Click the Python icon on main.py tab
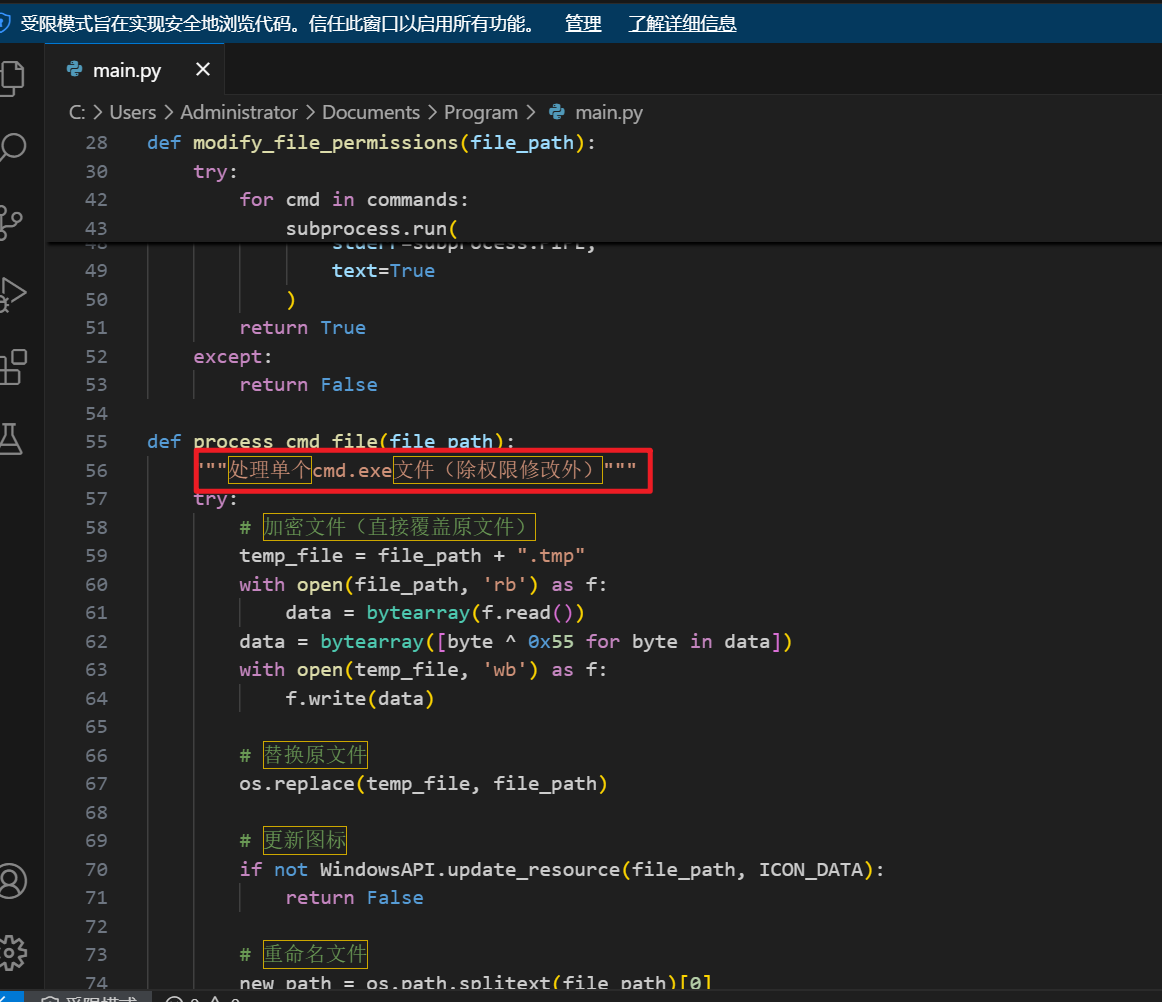 tap(74, 70)
